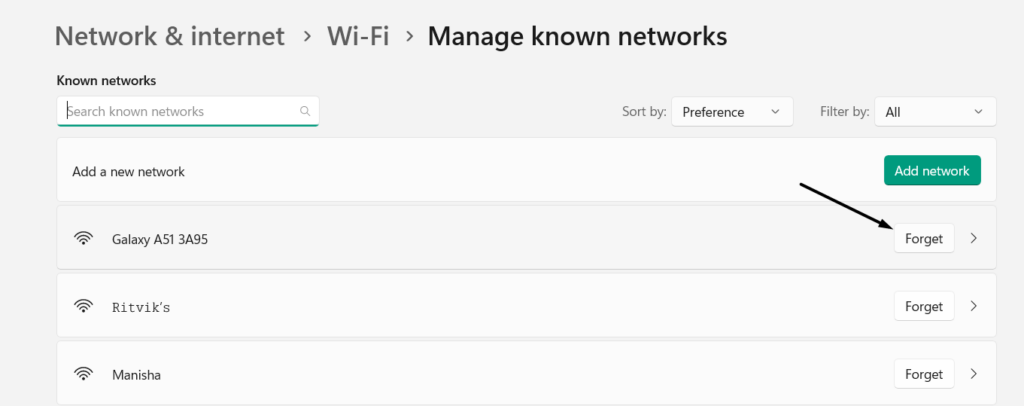
Task: Expand Galaxy A51 3A95 network details chevron
Action: click(975, 239)
